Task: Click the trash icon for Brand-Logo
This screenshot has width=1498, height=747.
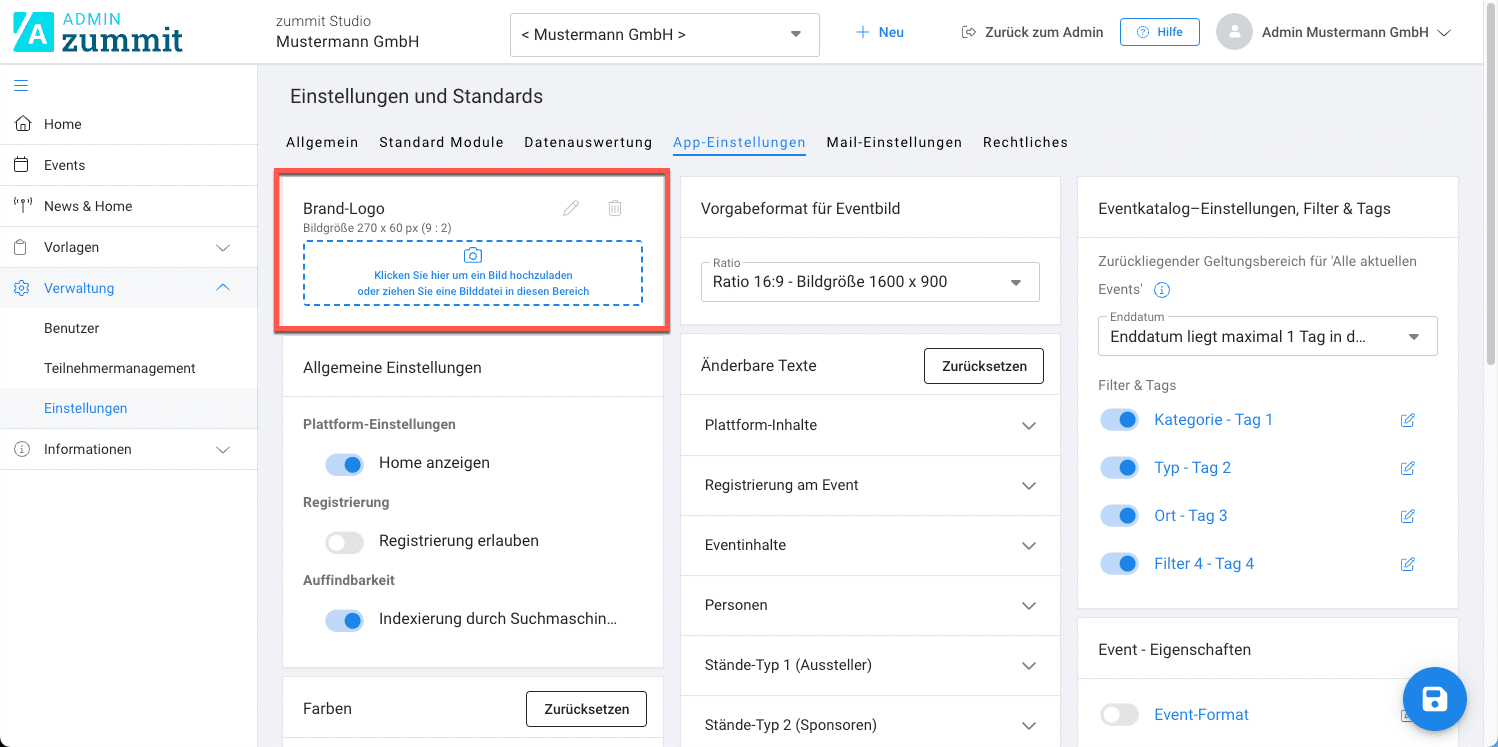Action: [x=615, y=208]
